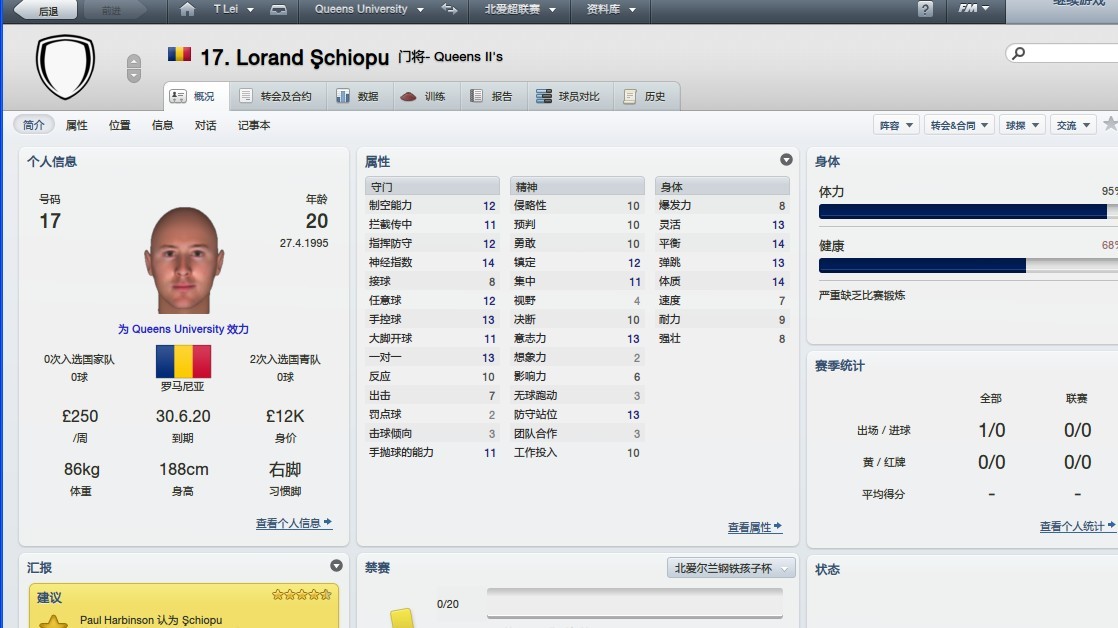
Task: Expand the 资料库 database dropdown
Action: click(610, 9)
